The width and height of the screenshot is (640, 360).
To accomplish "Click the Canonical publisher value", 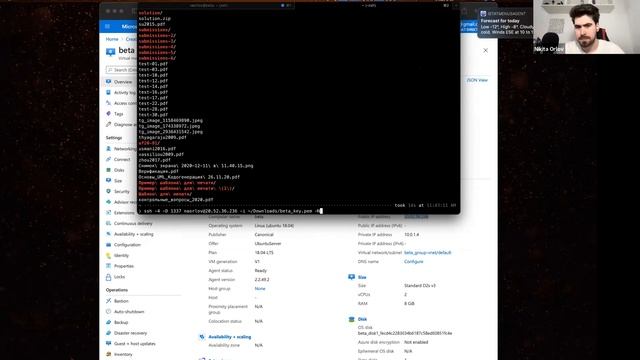I will click(264, 235).
